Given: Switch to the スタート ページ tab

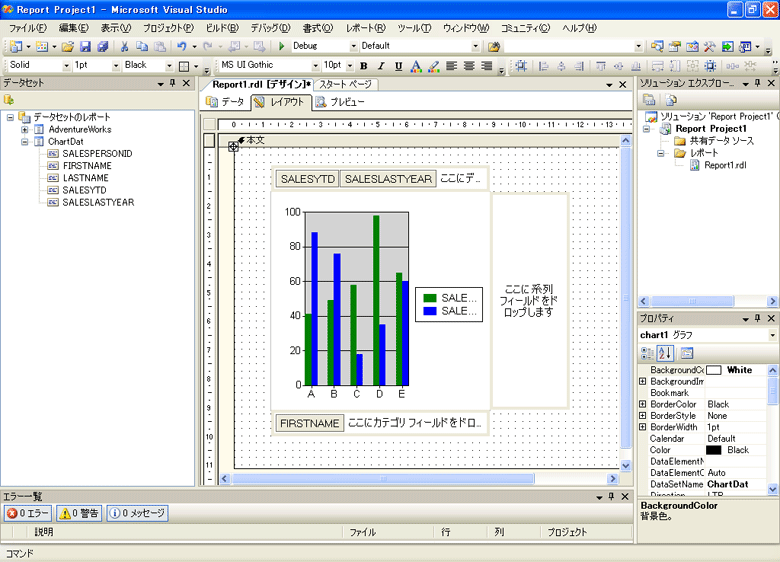Looking at the screenshot, I should click(345, 85).
